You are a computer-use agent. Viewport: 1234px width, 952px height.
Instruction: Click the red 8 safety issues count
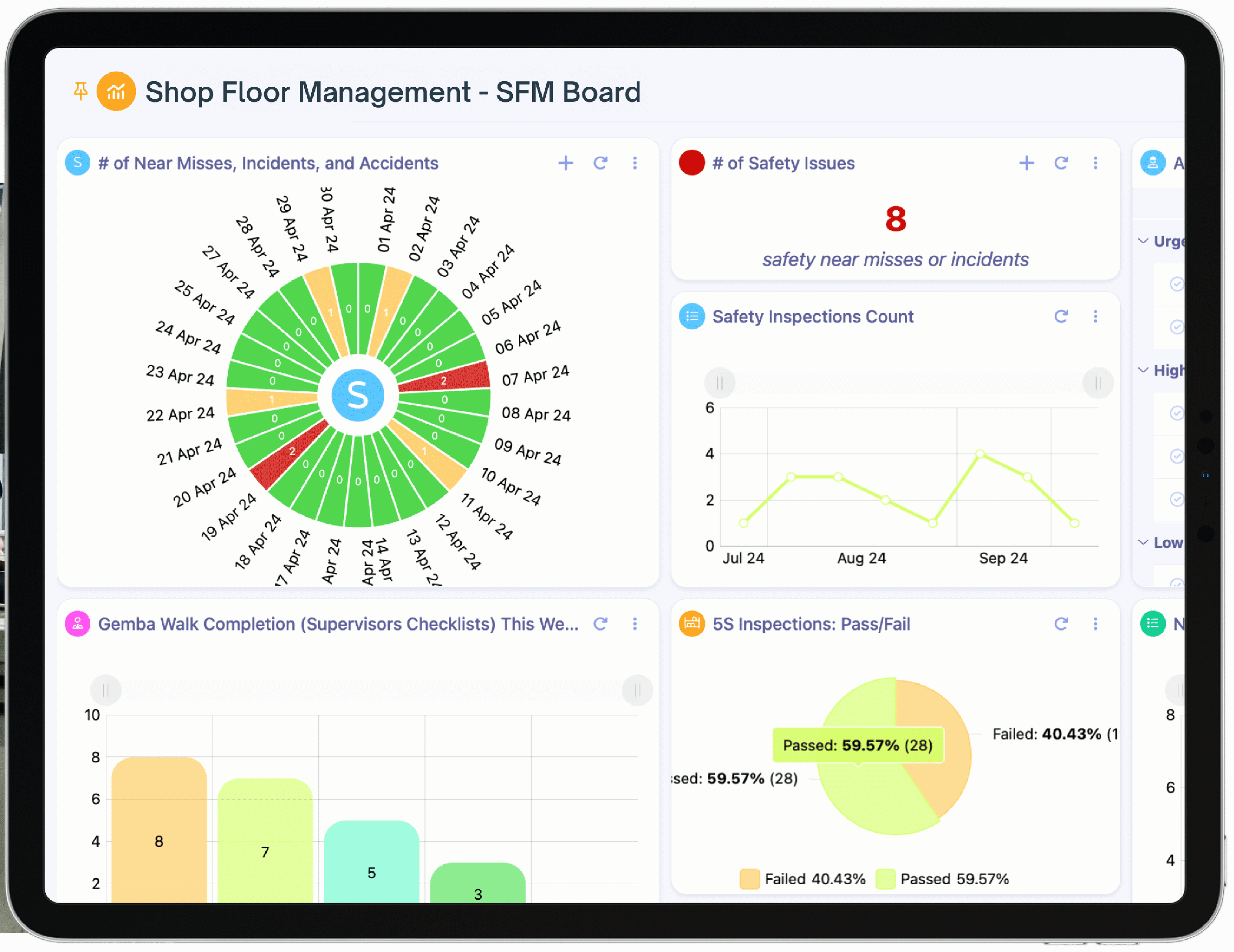click(896, 219)
